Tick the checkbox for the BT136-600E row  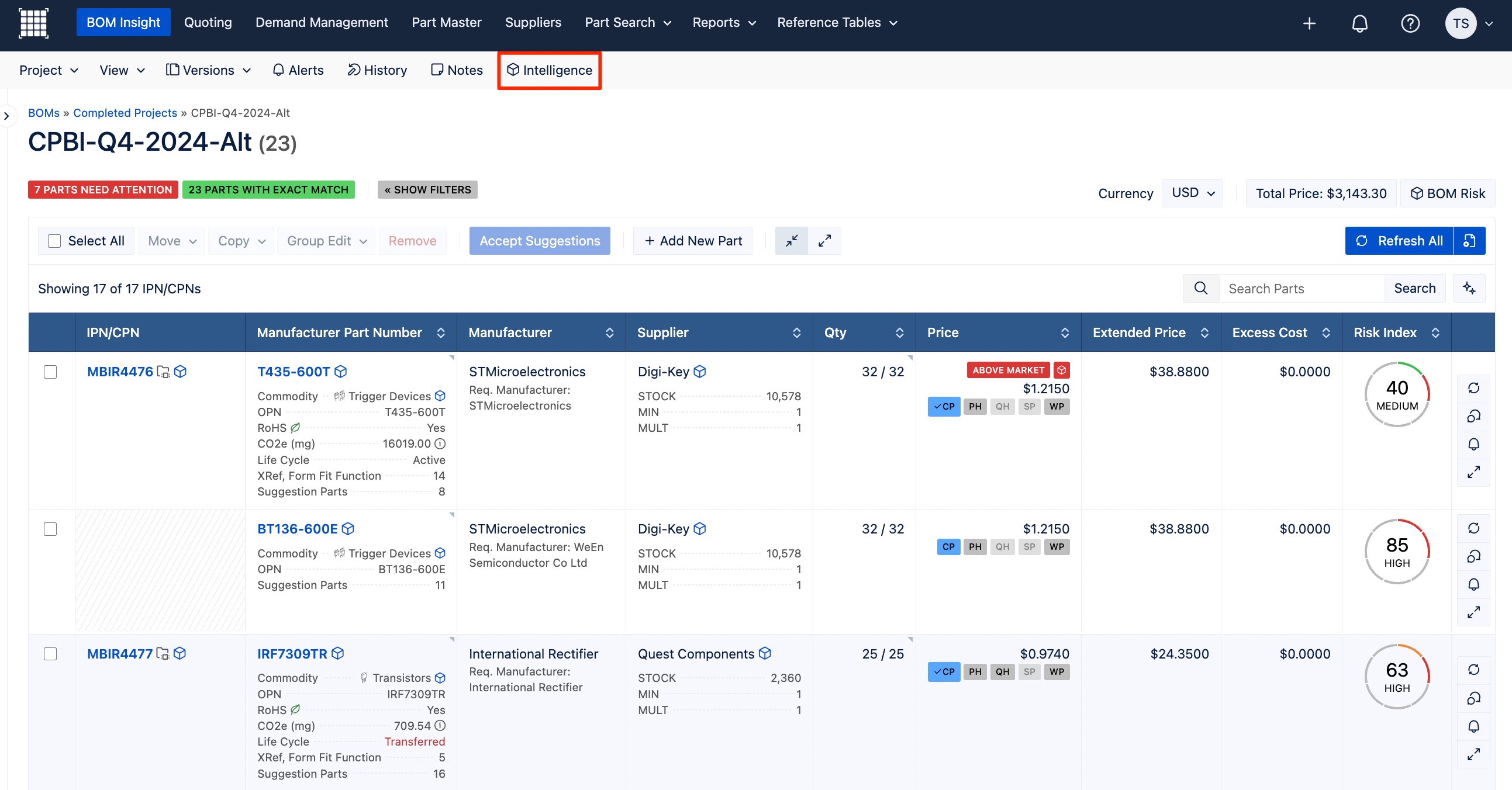coord(50,529)
